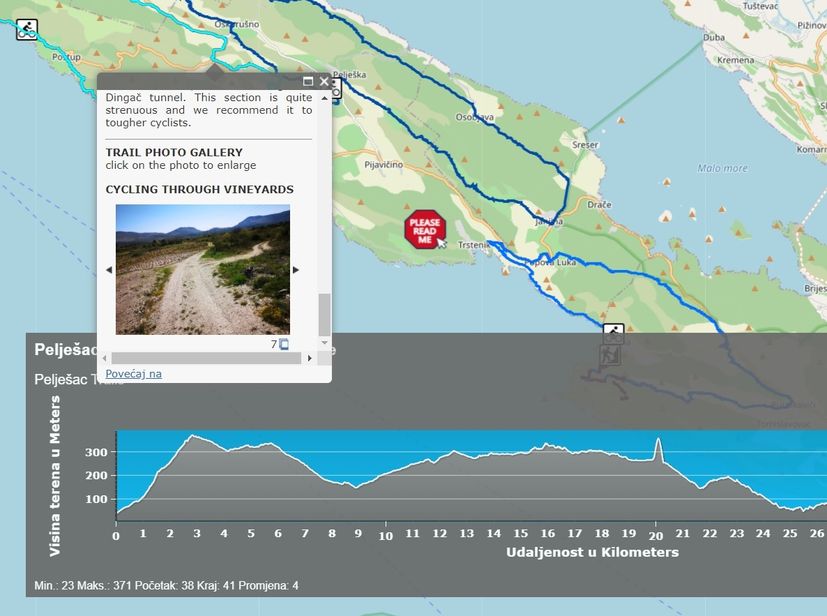
Task: Click the cycling trail icon in top-left corner
Action: pyautogui.click(x=27, y=29)
